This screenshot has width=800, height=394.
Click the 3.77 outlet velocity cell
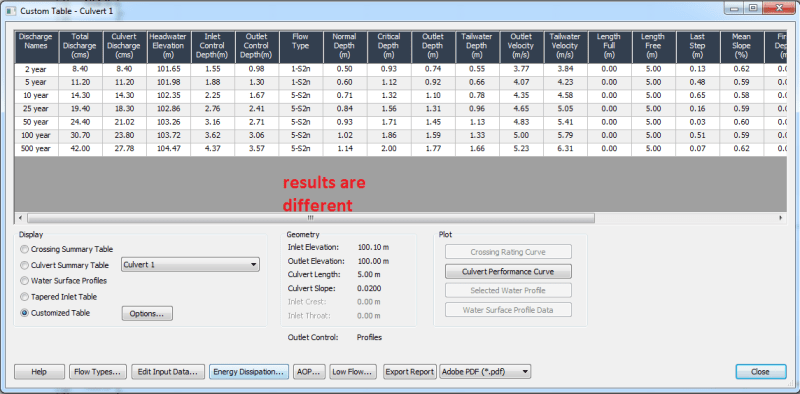coord(521,69)
